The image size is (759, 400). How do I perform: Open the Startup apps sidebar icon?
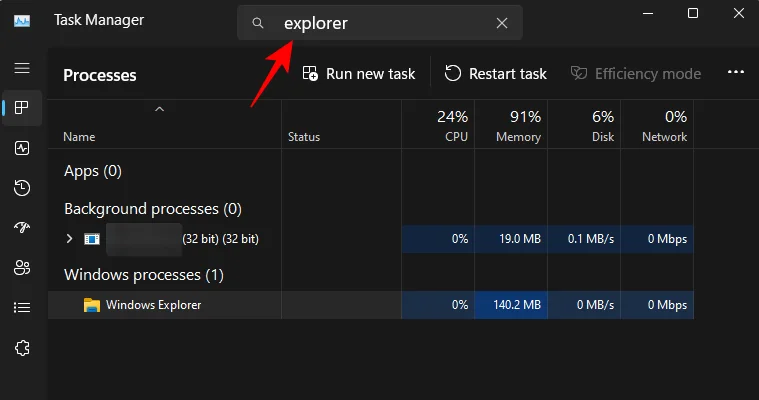pos(22,227)
